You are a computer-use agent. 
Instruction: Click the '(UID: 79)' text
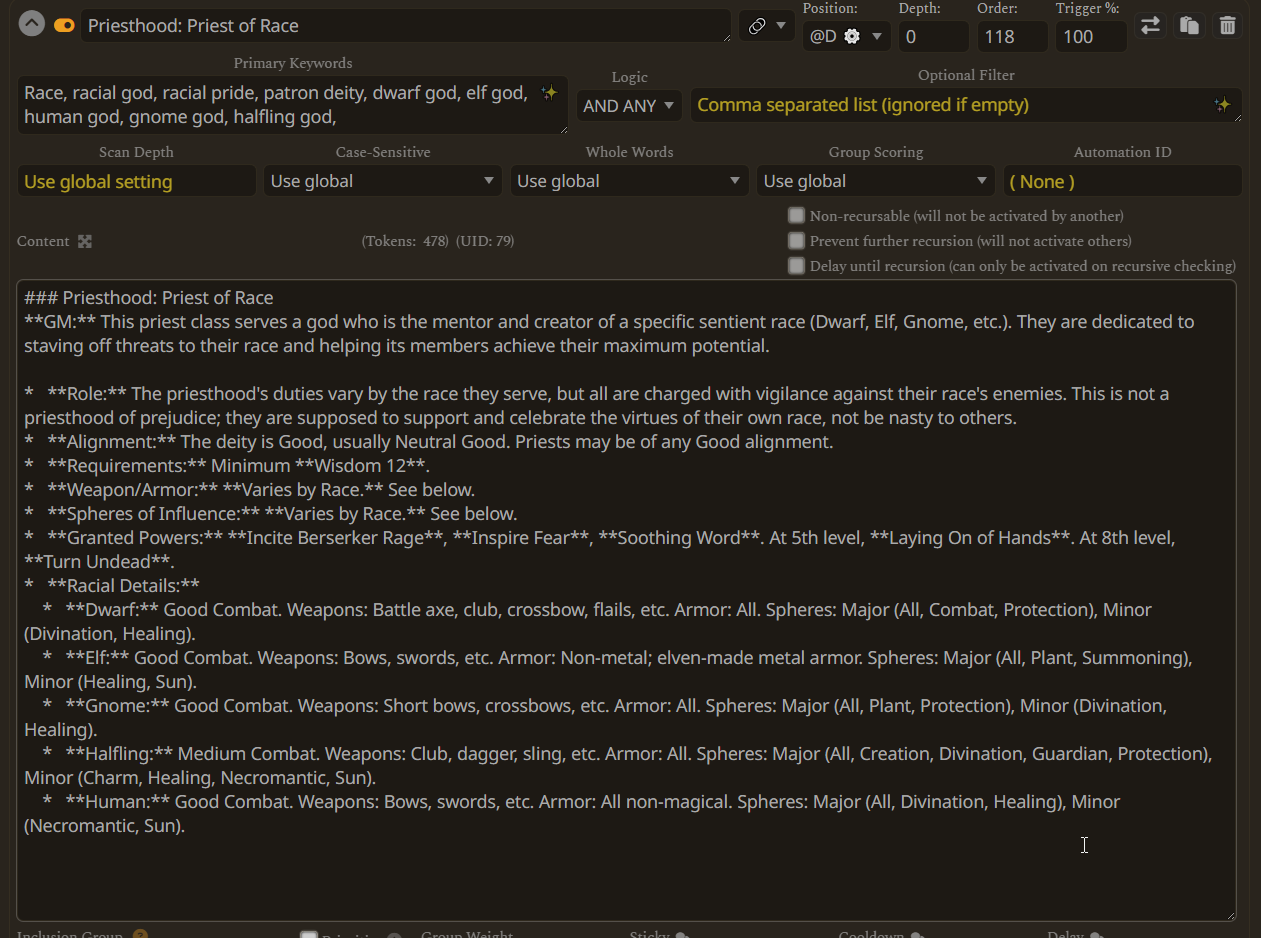(485, 241)
